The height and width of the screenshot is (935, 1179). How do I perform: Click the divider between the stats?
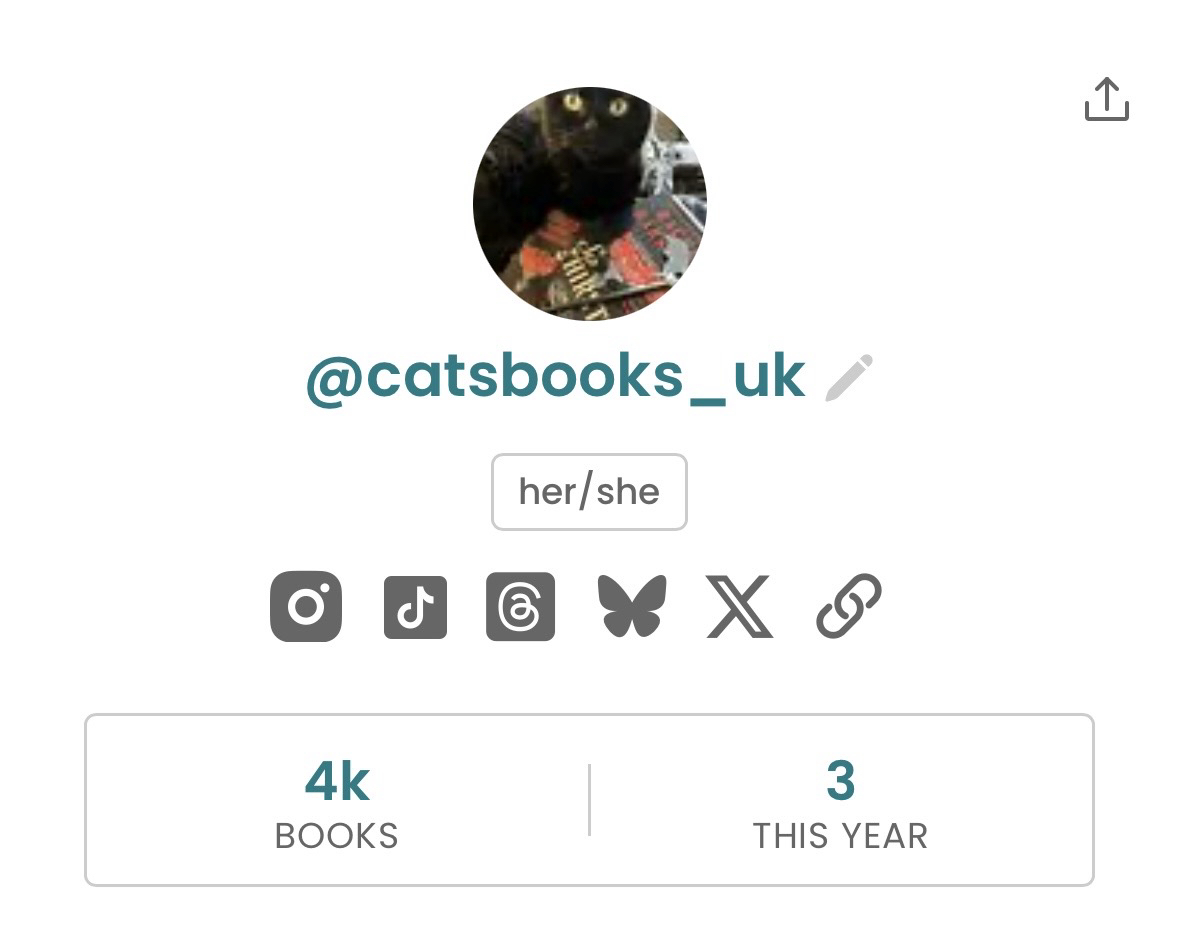589,800
